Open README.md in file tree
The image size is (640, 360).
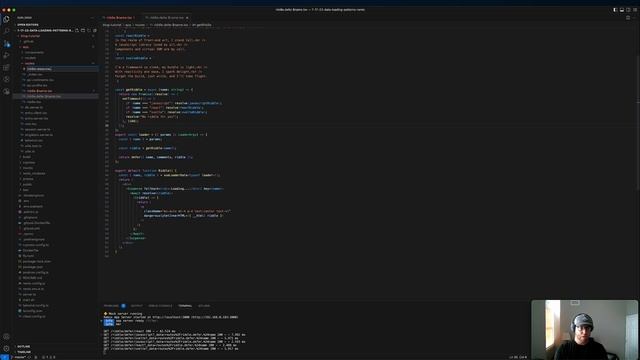click(x=32, y=278)
